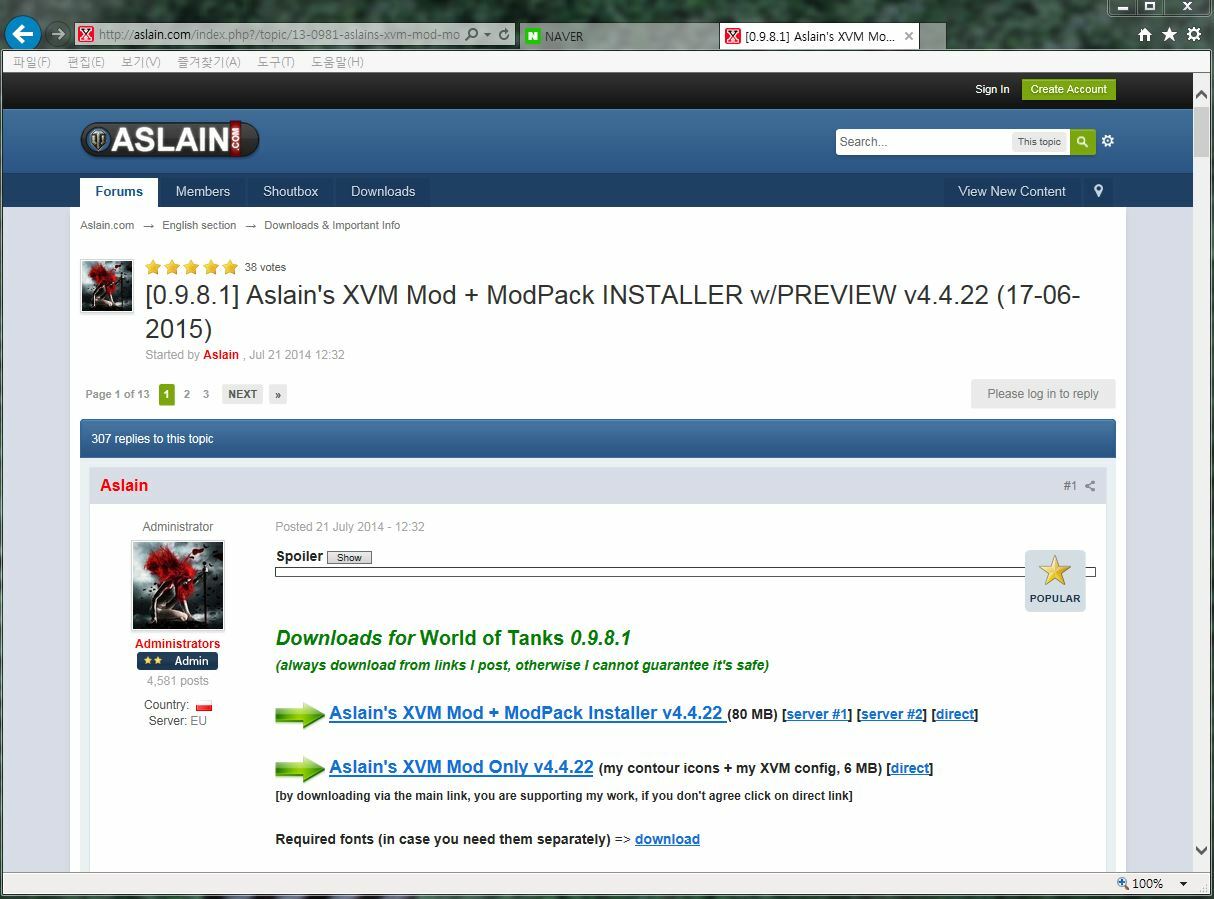1214x899 pixels.
Task: Click the topic starter avatar thumbnail
Action: [x=107, y=286]
